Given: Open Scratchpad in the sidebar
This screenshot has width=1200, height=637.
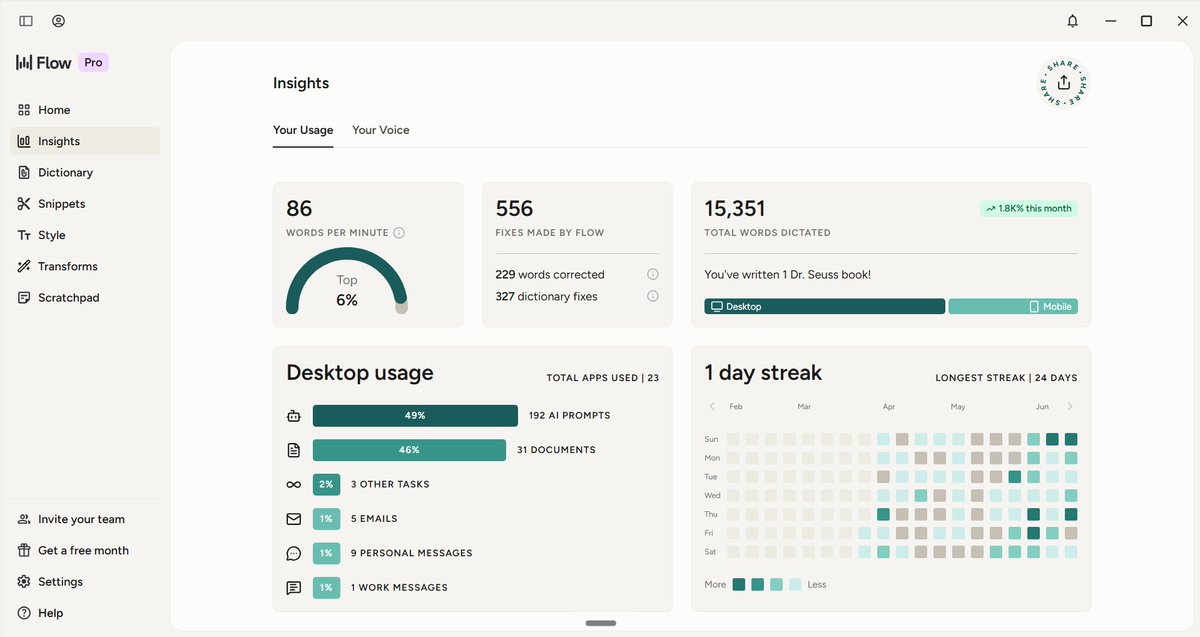Looking at the screenshot, I should 85,297.
